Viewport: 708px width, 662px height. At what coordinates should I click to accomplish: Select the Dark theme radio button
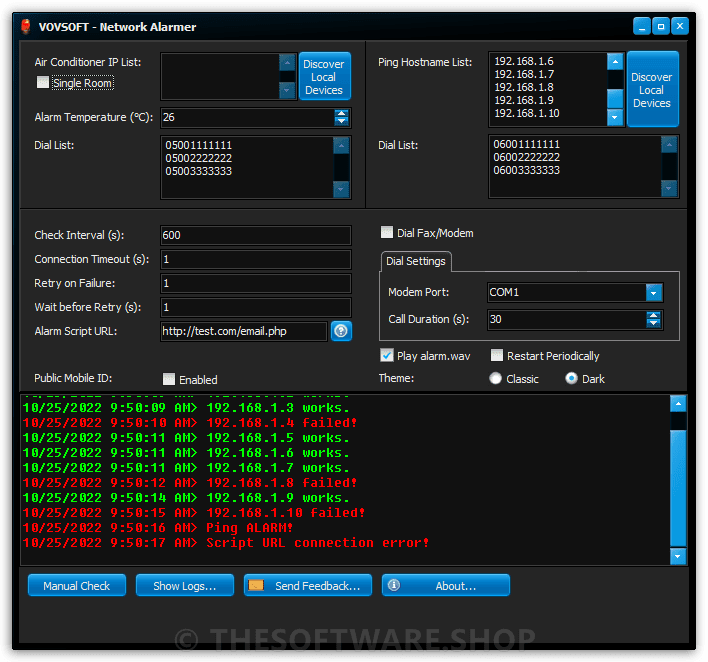point(571,378)
